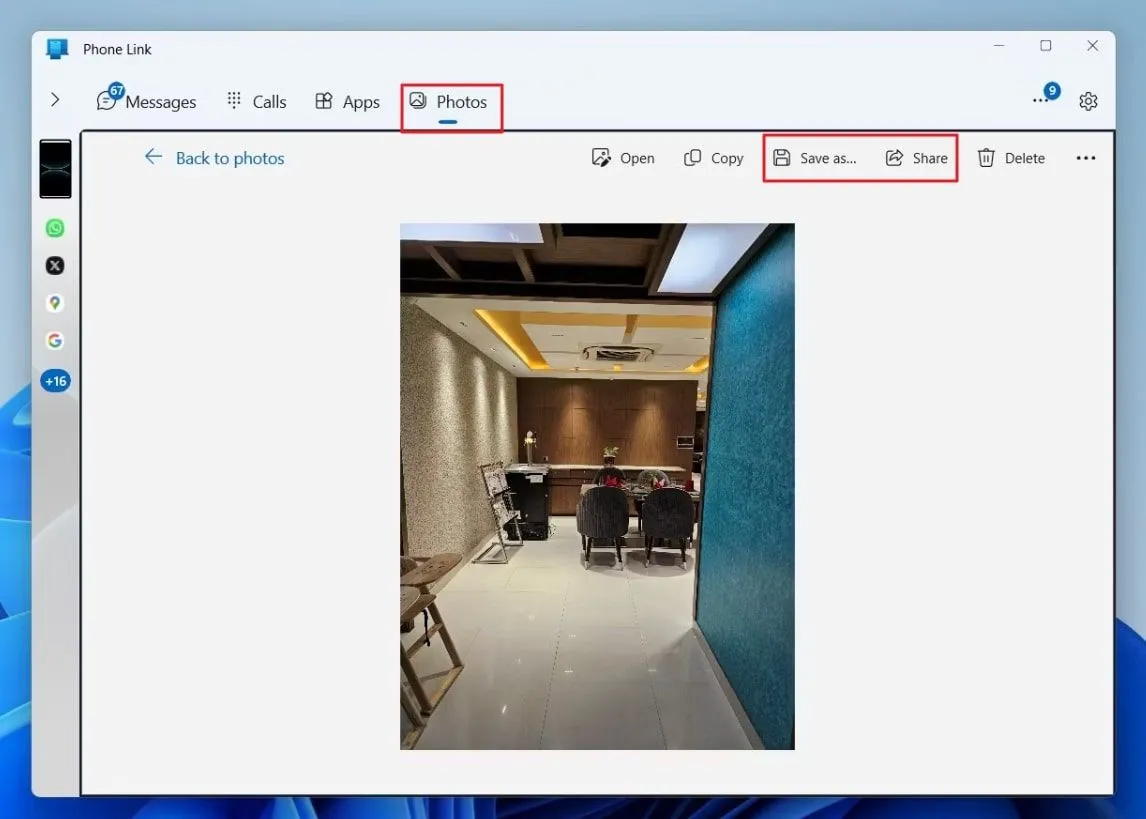This screenshot has width=1146, height=819.
Task: Open Google app from sidebar
Action: [x=55, y=340]
